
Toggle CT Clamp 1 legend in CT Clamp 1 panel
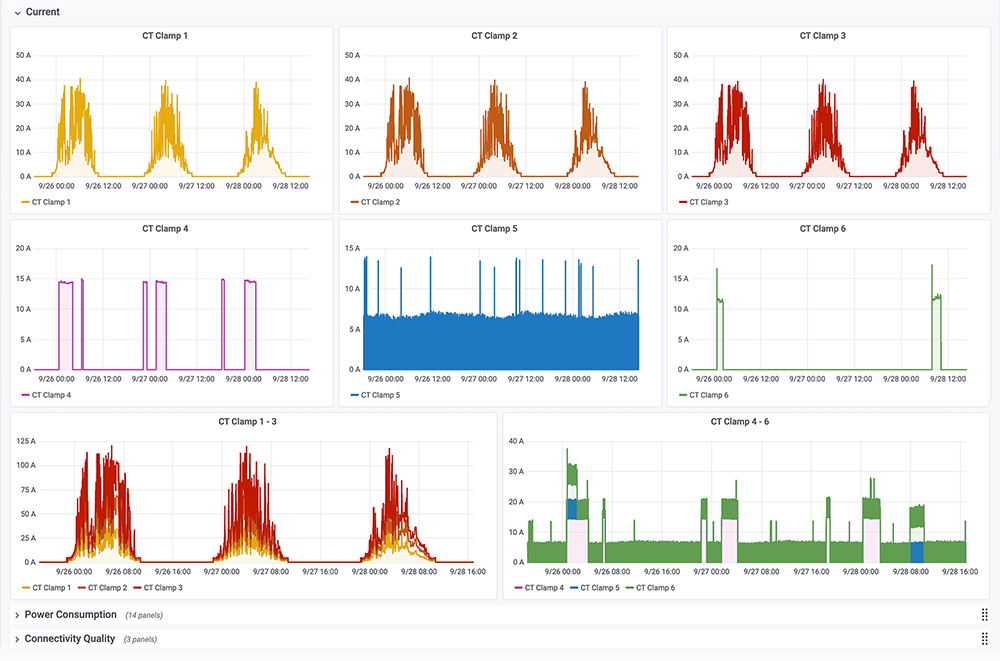[x=51, y=202]
